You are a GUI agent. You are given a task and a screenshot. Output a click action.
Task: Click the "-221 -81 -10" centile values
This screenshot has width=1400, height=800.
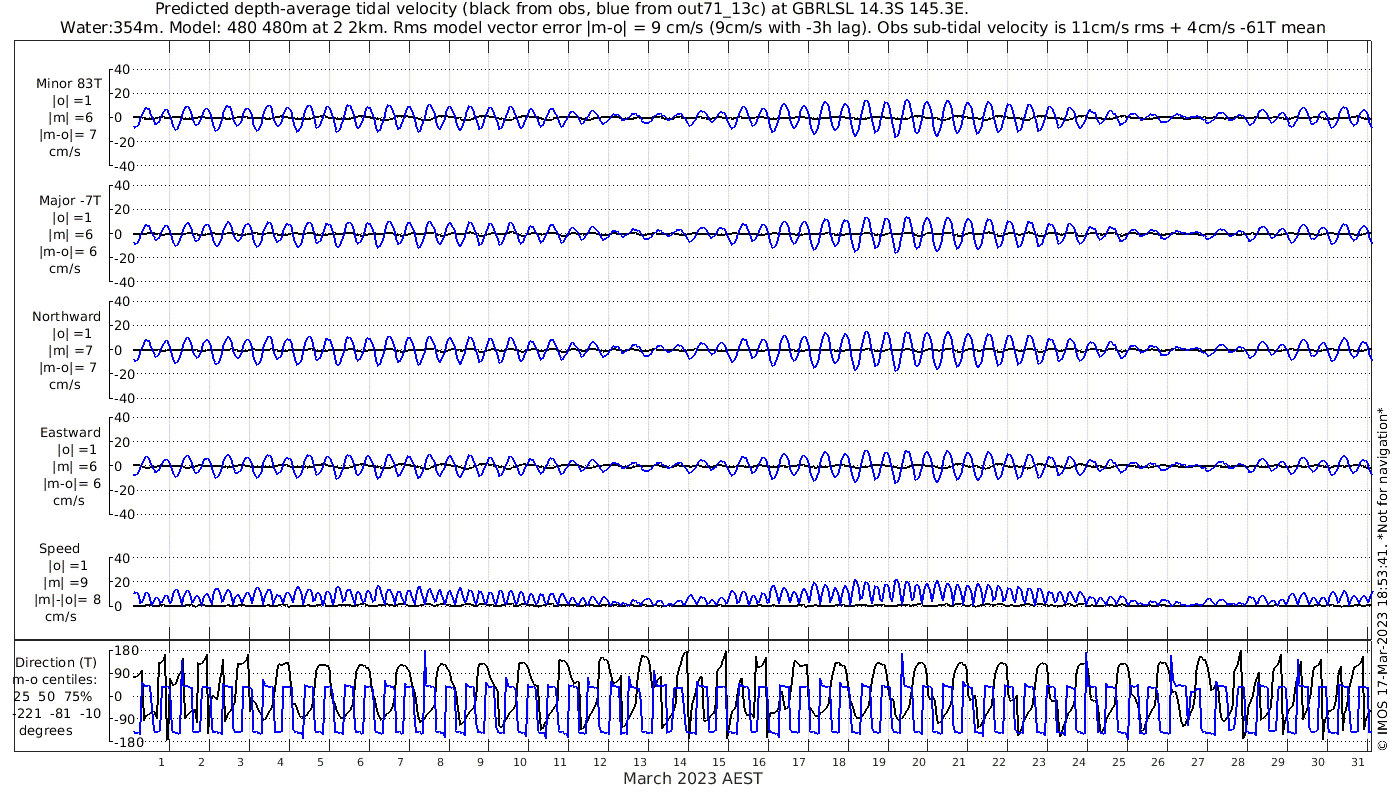click(57, 714)
